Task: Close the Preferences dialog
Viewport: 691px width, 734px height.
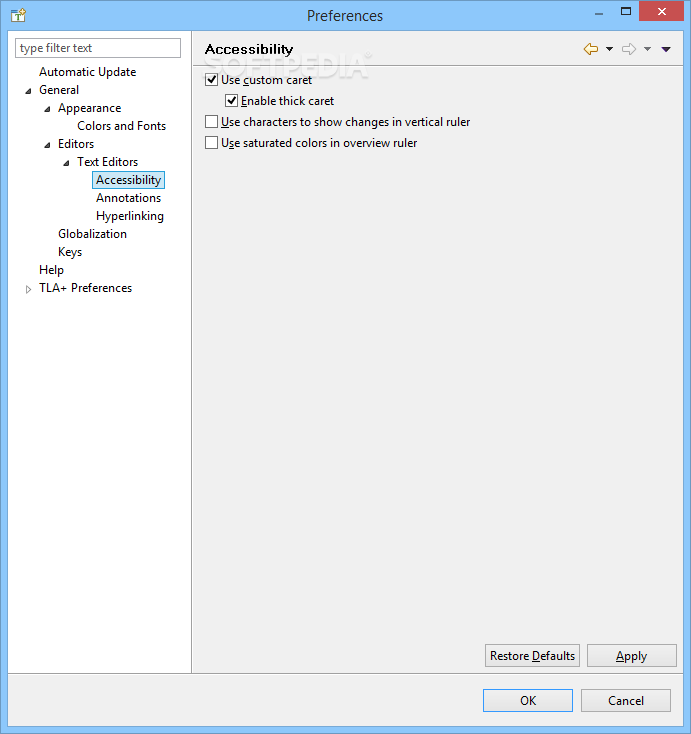Action: click(x=662, y=12)
